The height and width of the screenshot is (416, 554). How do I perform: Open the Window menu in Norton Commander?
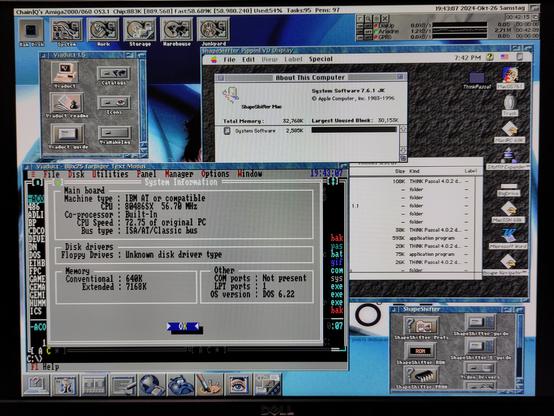coord(250,174)
